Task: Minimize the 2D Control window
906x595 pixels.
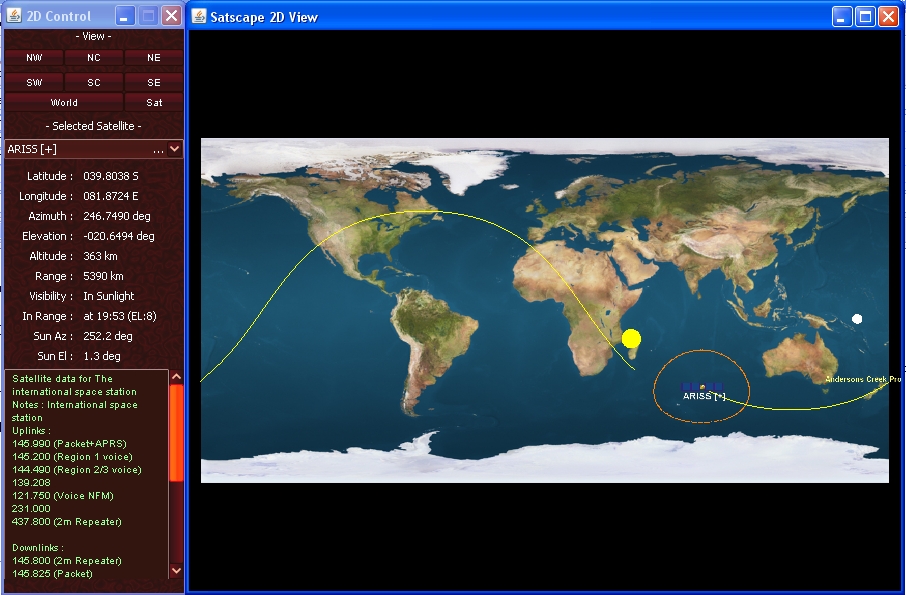Action: pos(124,16)
